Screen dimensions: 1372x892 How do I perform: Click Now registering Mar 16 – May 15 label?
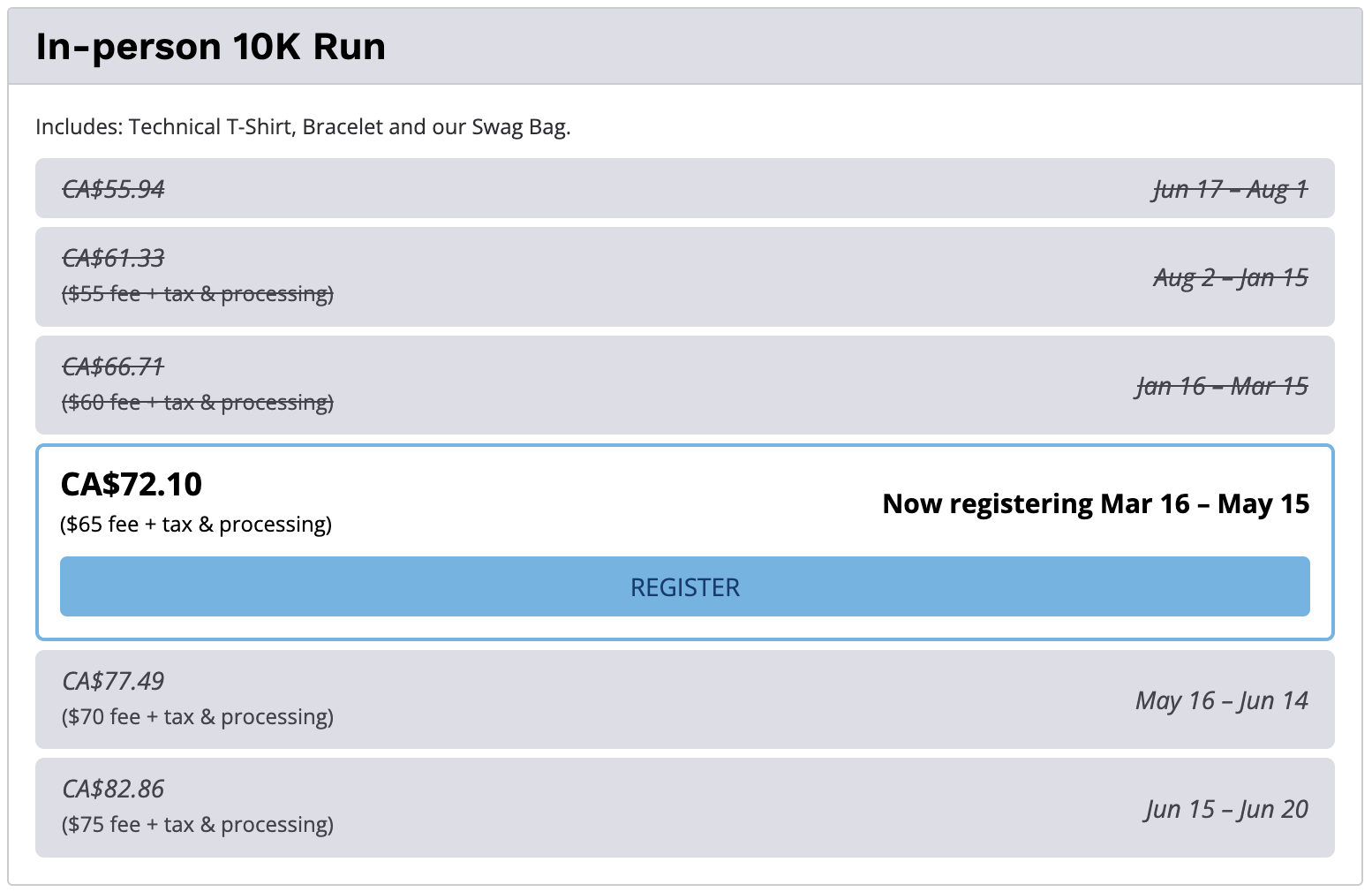[x=1096, y=503]
